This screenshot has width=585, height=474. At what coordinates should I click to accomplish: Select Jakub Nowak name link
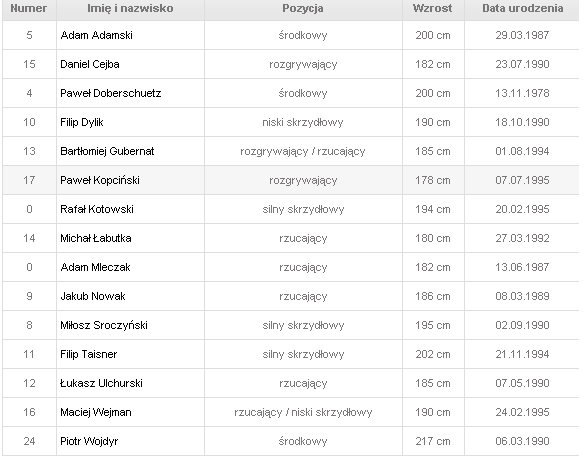pyautogui.click(x=93, y=296)
